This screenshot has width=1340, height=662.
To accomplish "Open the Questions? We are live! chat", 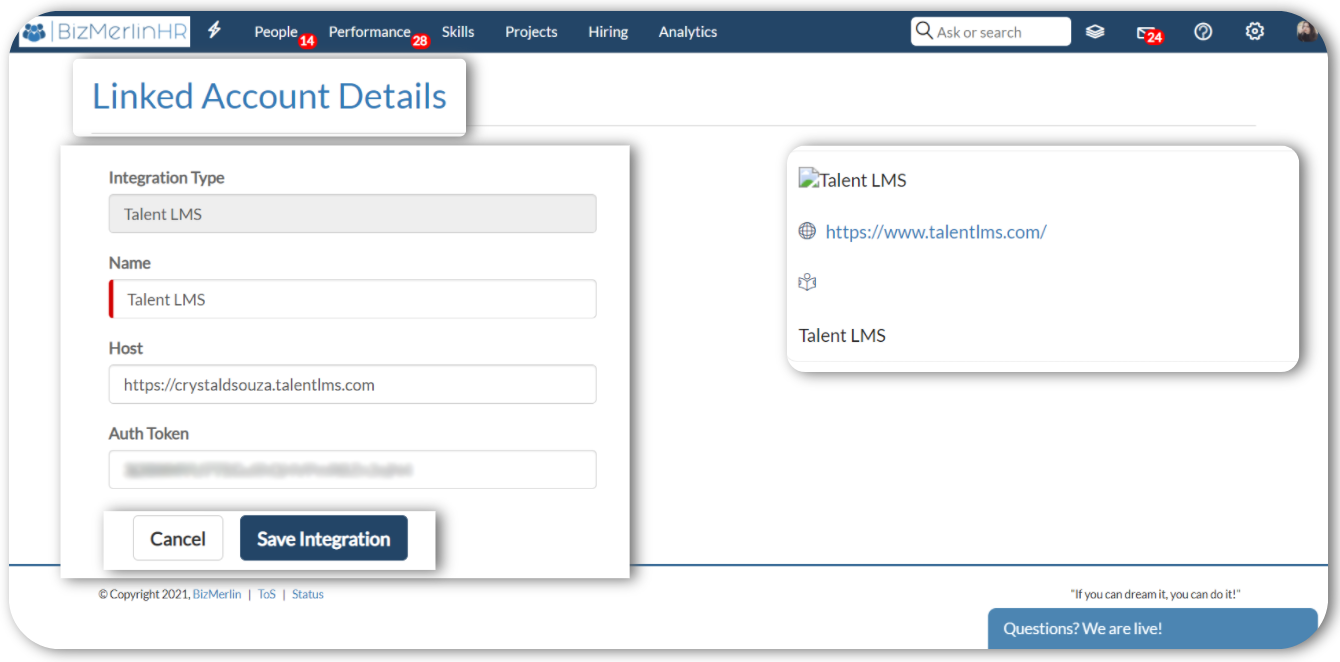I will tap(1153, 629).
